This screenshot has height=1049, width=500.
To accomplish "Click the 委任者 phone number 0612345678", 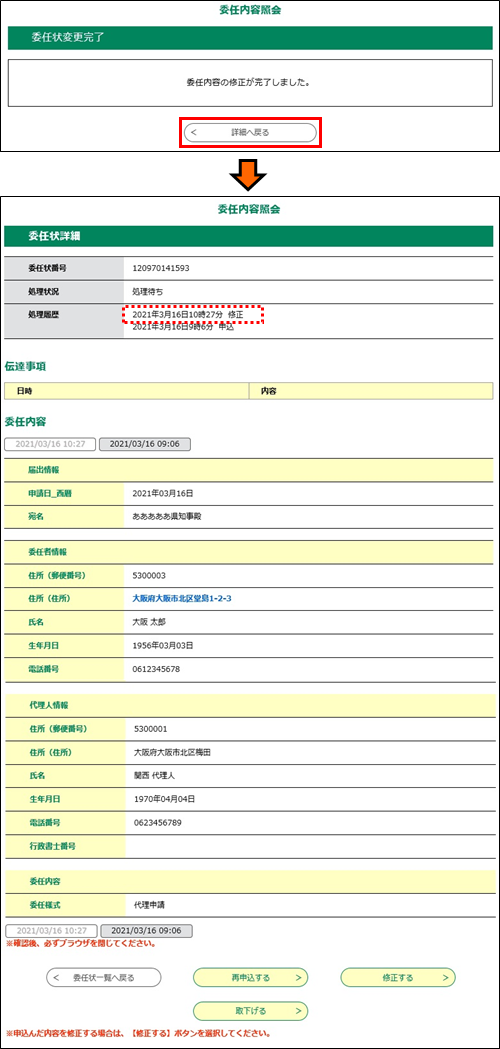I will [x=157, y=669].
